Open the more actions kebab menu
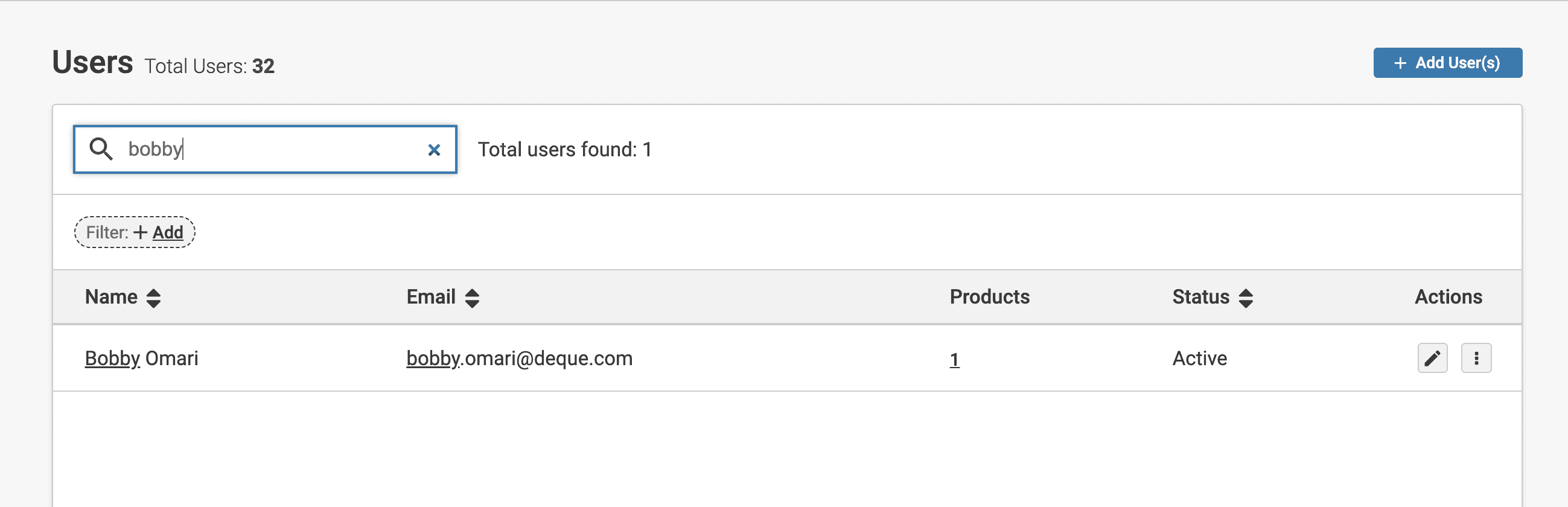1568x507 pixels. 1476,358
